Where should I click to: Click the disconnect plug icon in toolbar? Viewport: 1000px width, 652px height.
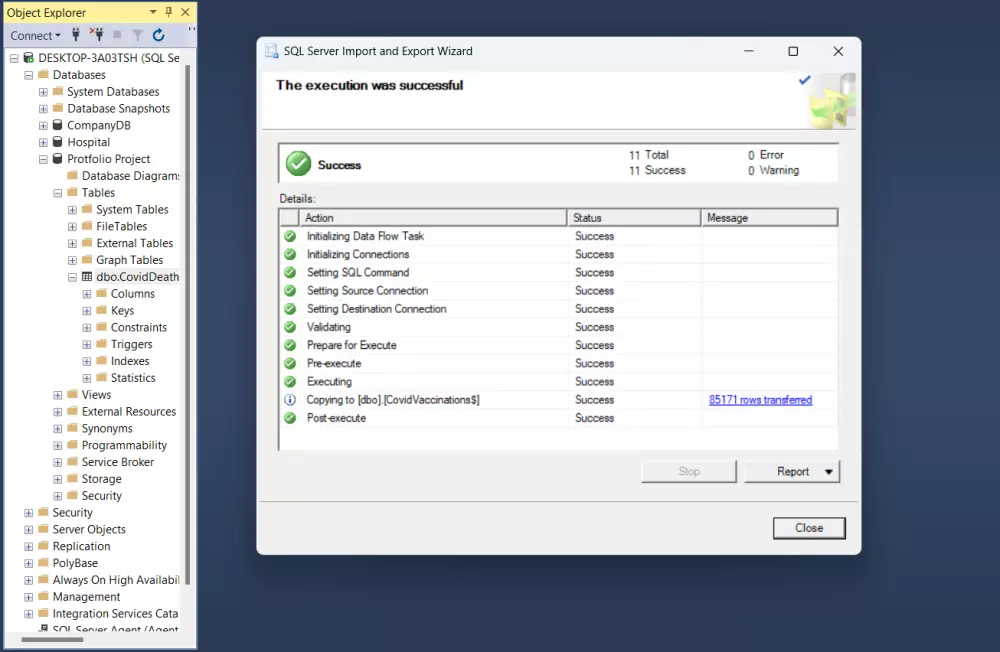pyautogui.click(x=96, y=34)
